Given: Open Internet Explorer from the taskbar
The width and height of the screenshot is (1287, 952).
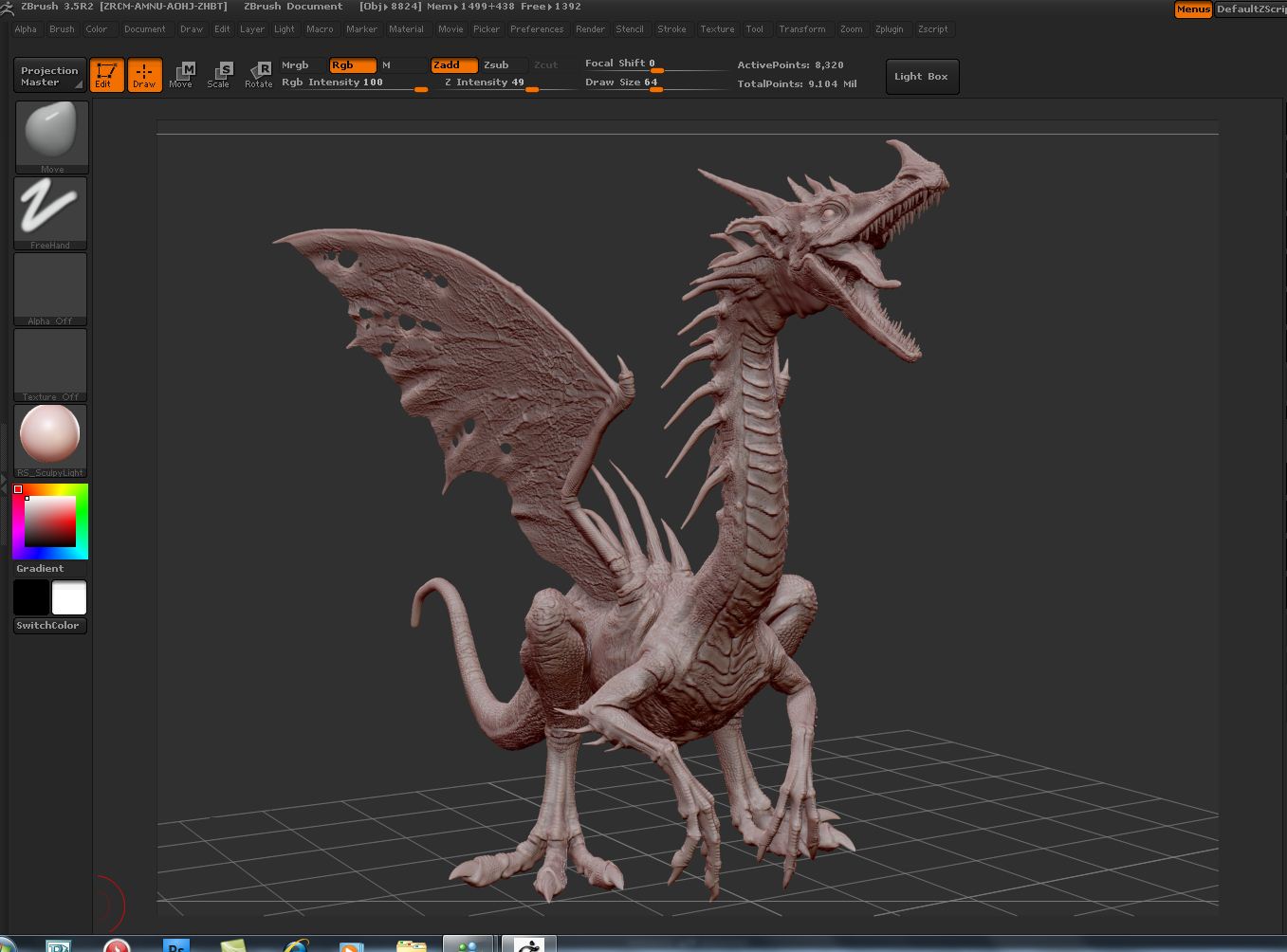Looking at the screenshot, I should point(296,944).
